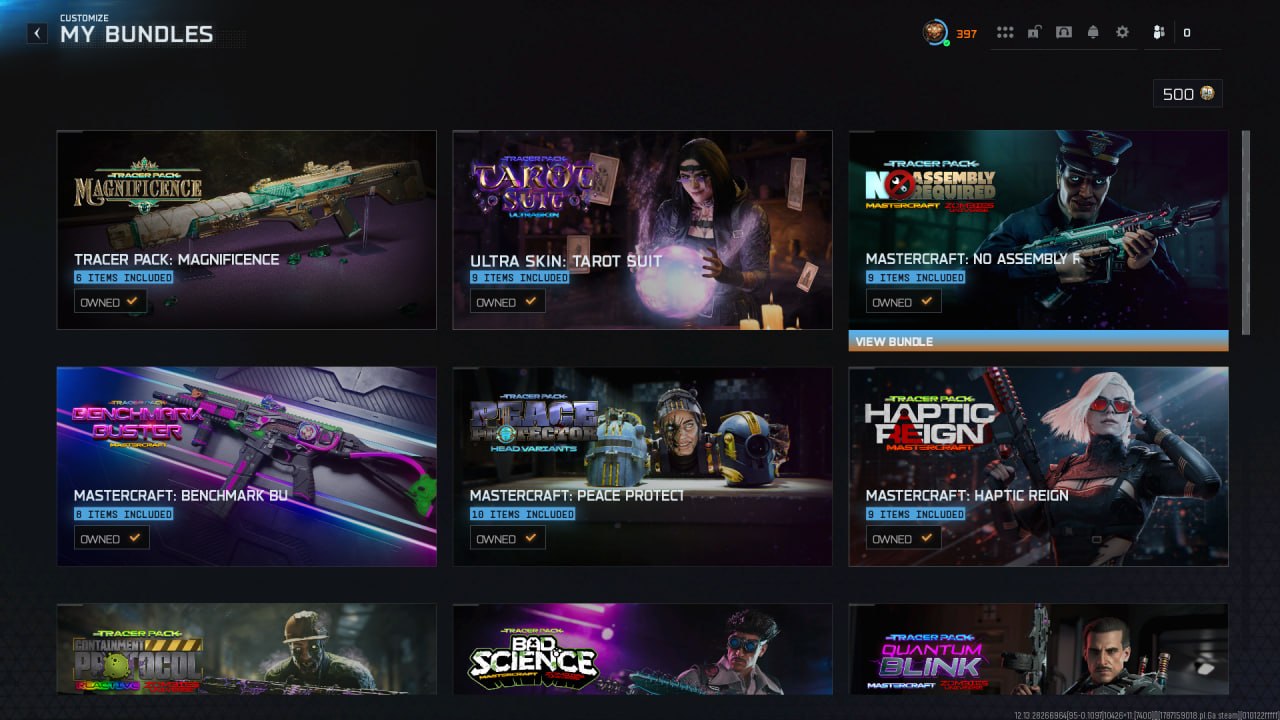Screen dimensions: 1280x720
Task: Click the player level 397 number
Action: coord(966,34)
